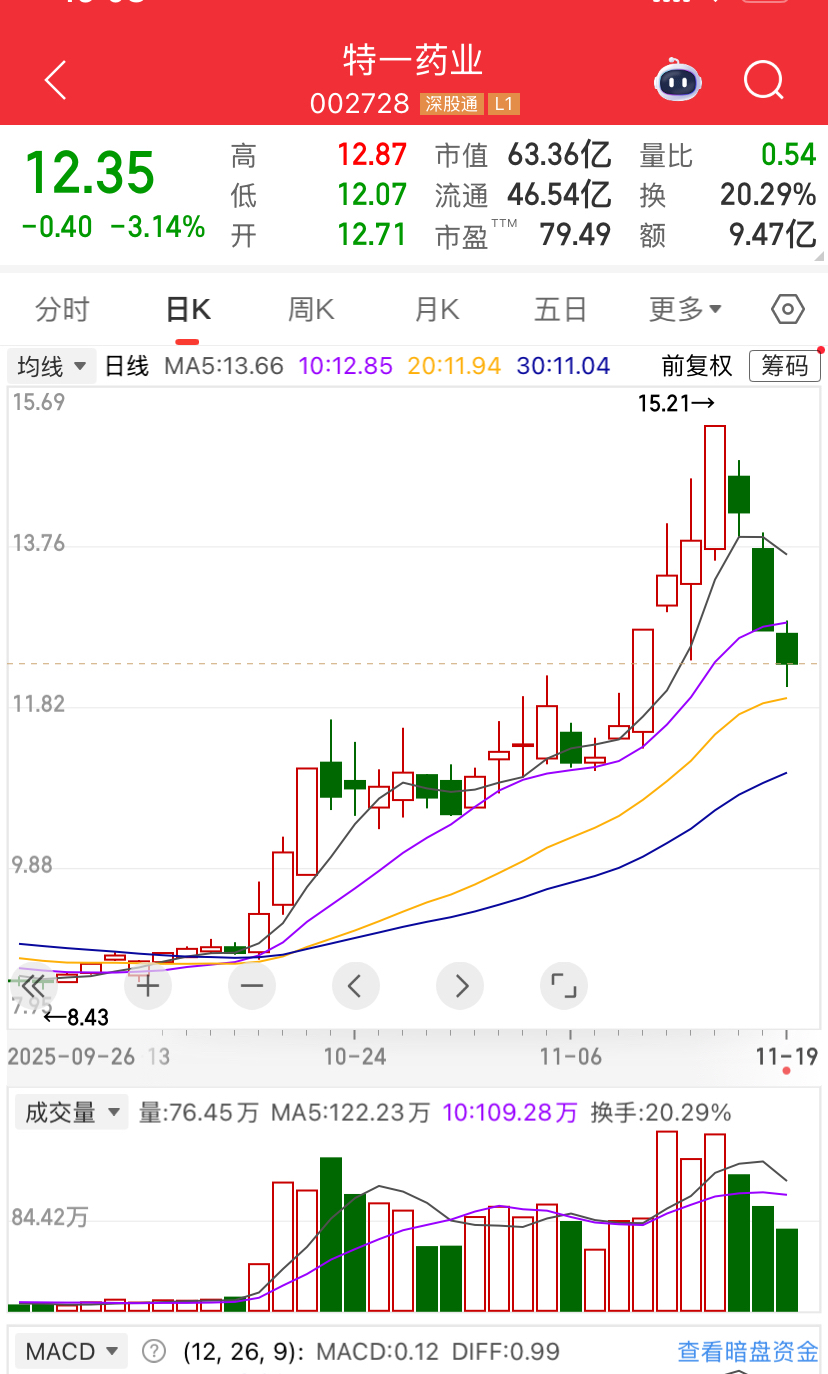Open the MACD indicator dropdown
The height and width of the screenshot is (1374, 828).
(71, 1352)
